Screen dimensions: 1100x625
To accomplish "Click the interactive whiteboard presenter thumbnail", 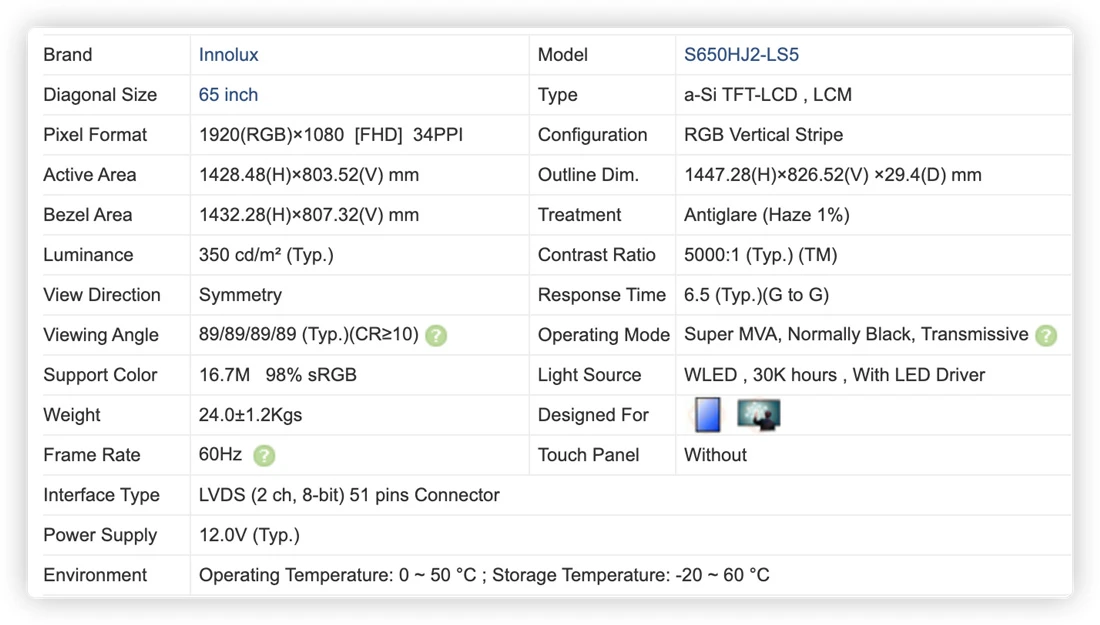I will 758,414.
